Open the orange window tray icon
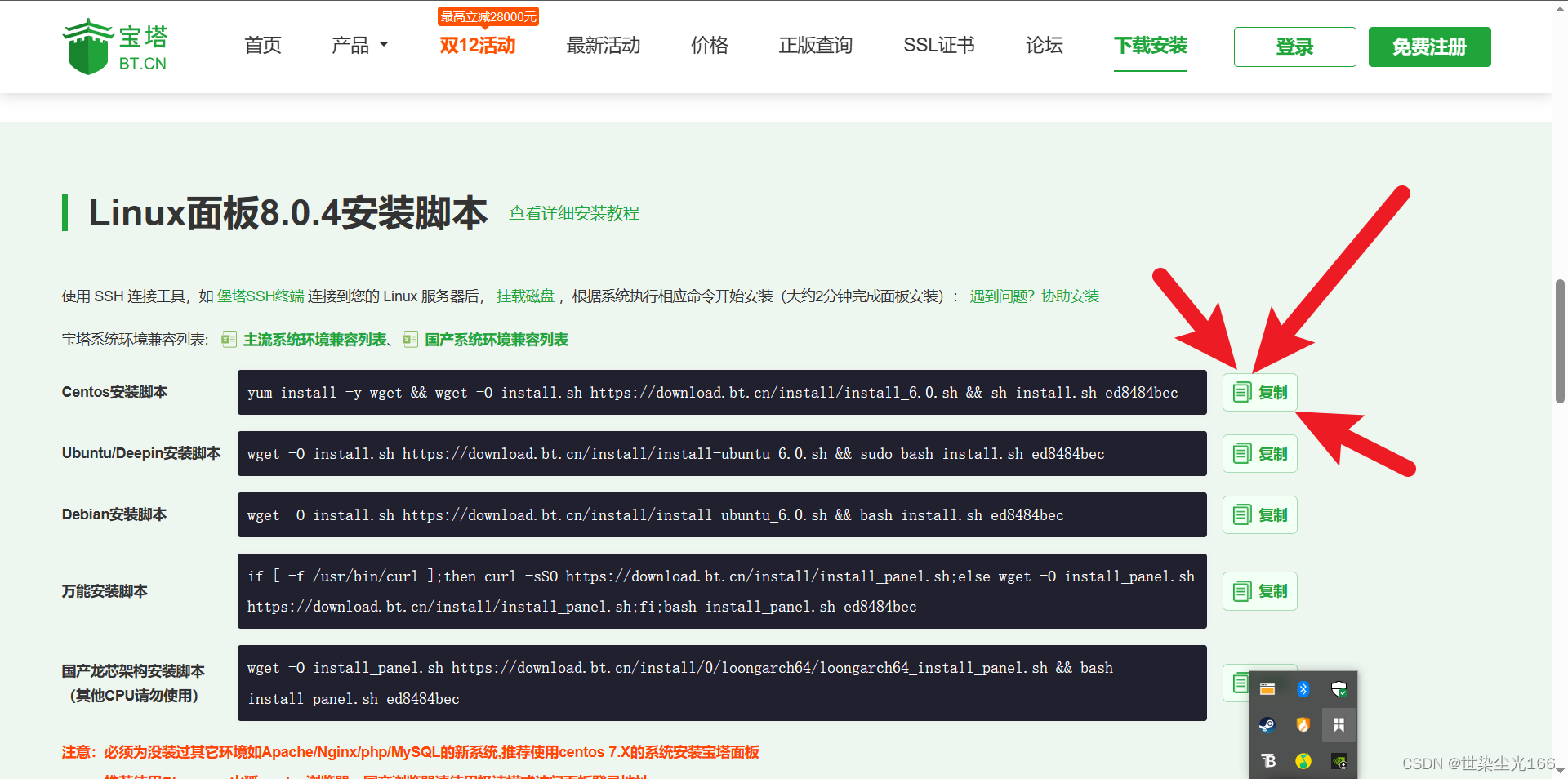This screenshot has width=1568, height=779. (x=1267, y=689)
